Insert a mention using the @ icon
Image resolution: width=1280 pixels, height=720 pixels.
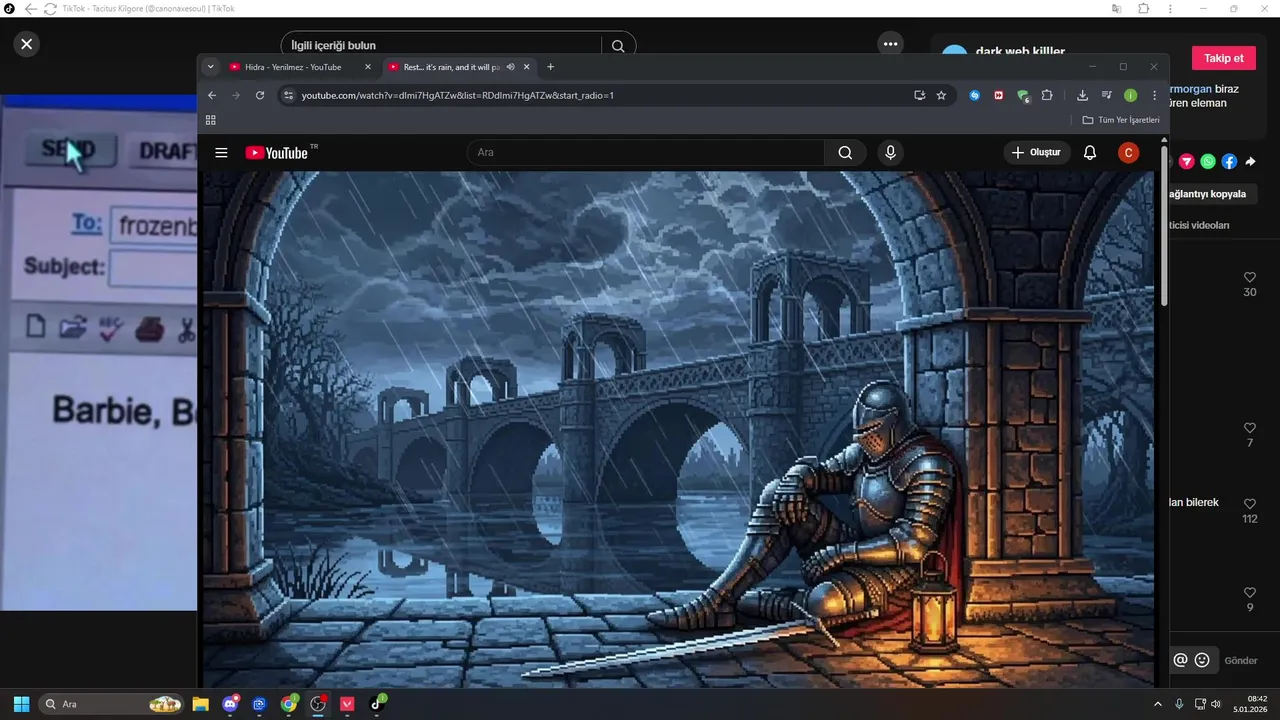pyautogui.click(x=1180, y=660)
